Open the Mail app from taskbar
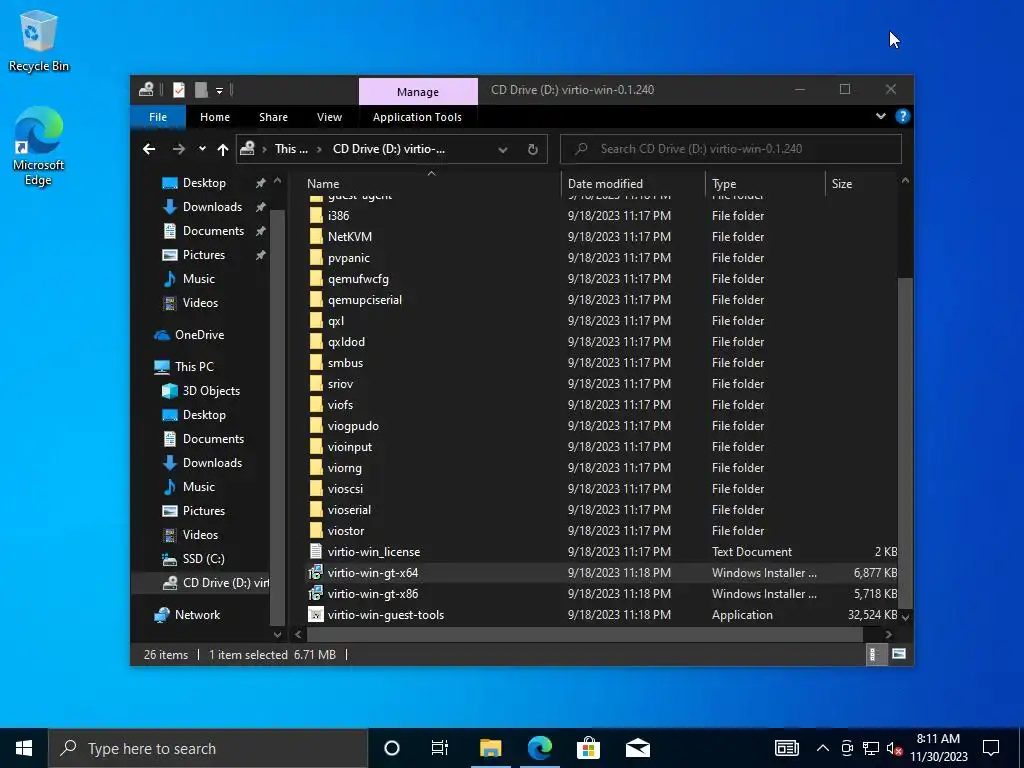 click(637, 748)
